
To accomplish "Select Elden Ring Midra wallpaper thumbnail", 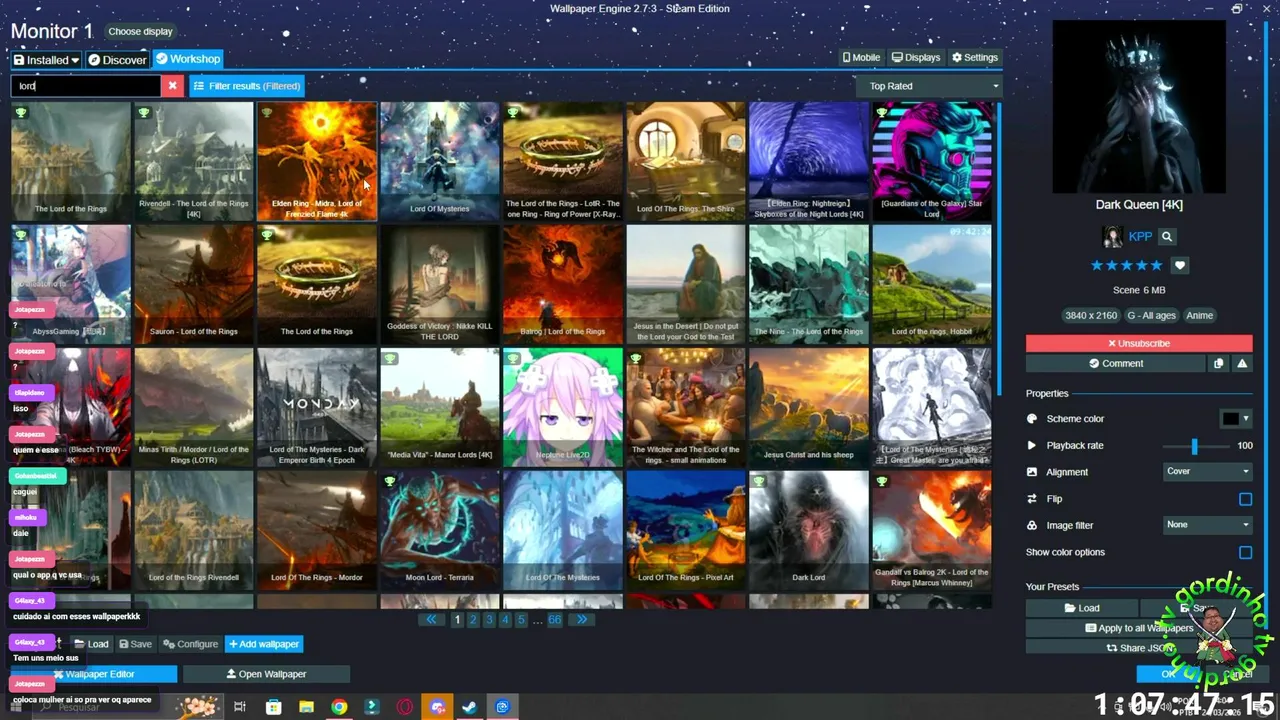I will coord(317,161).
